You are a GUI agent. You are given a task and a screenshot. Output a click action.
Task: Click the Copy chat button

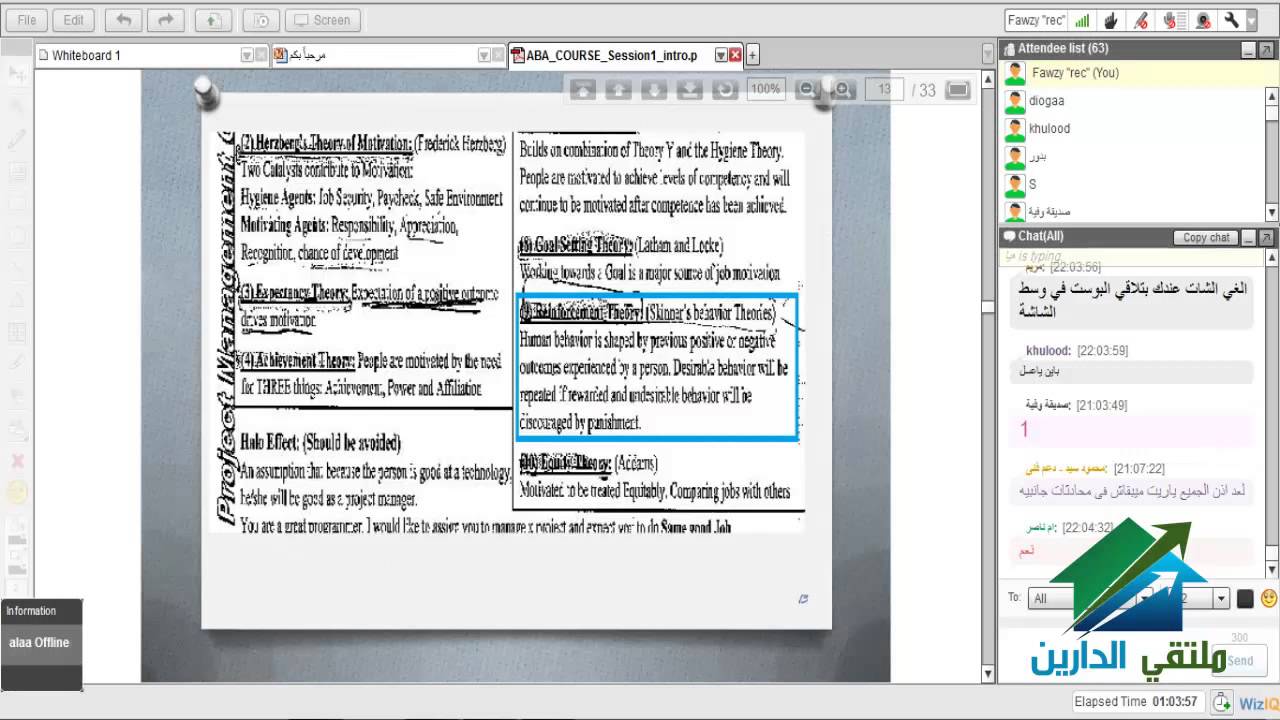[1206, 238]
